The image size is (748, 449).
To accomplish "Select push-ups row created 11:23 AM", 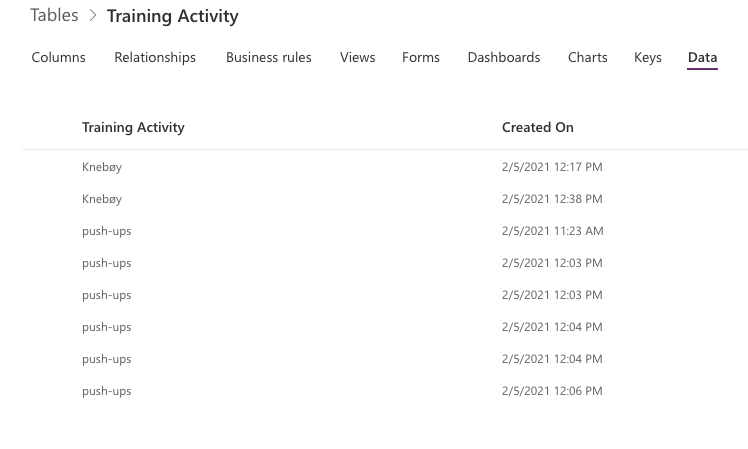I will pyautogui.click(x=385, y=231).
